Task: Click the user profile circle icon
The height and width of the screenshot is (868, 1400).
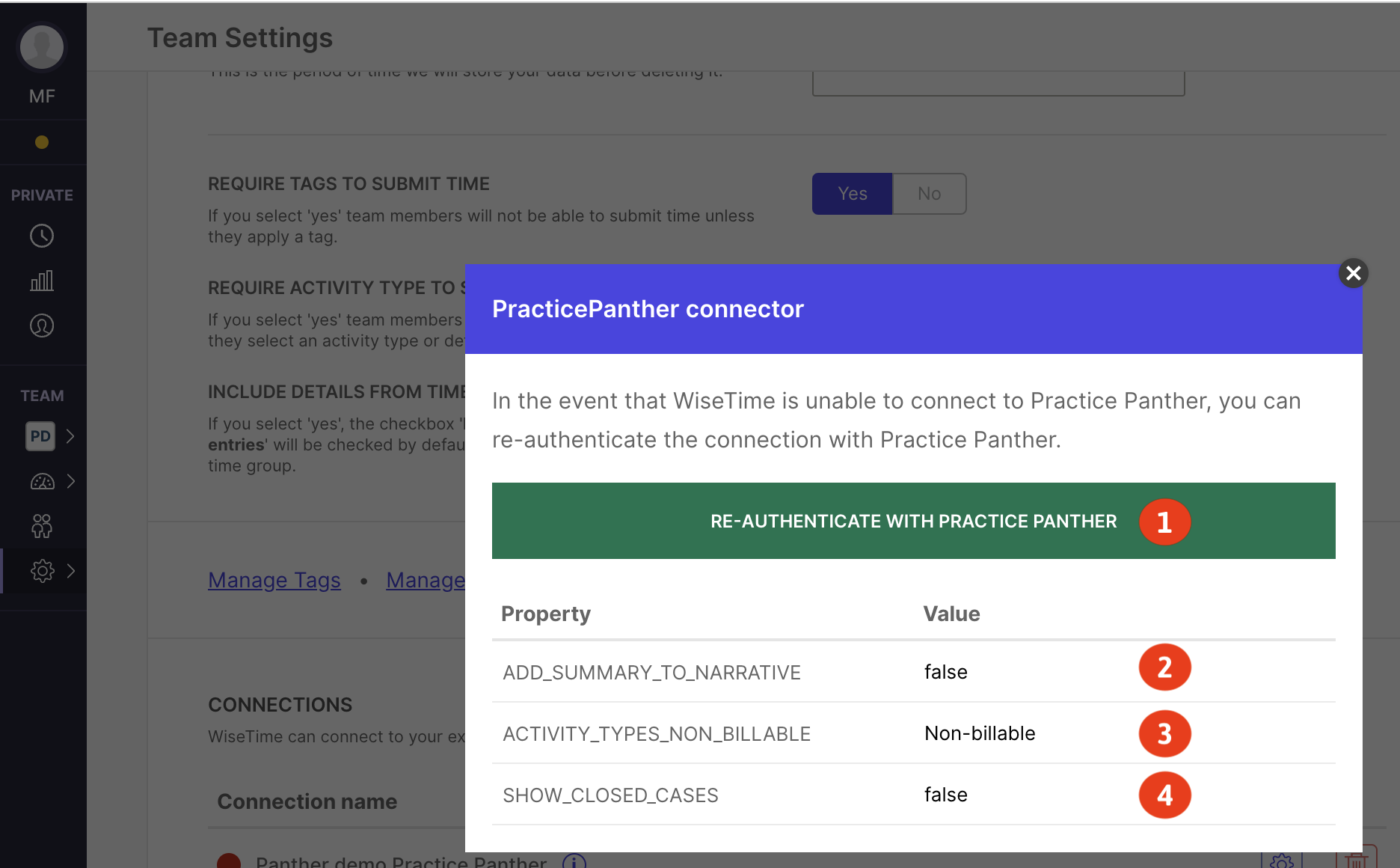Action: coord(42,325)
